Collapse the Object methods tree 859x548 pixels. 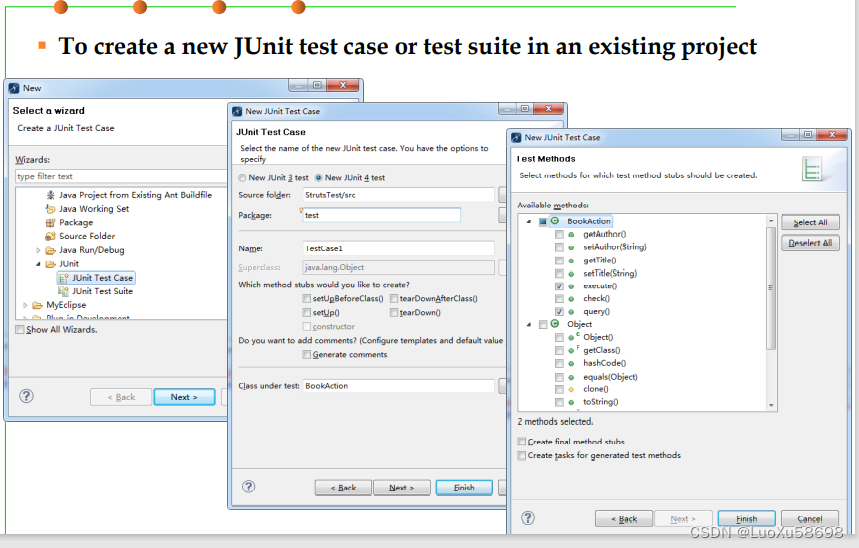point(529,324)
